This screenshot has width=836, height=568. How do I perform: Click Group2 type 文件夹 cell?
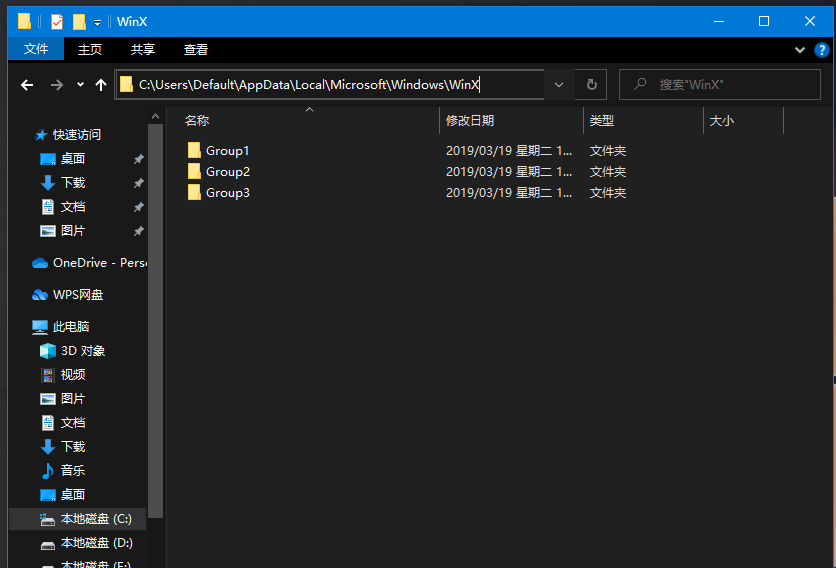(x=607, y=172)
